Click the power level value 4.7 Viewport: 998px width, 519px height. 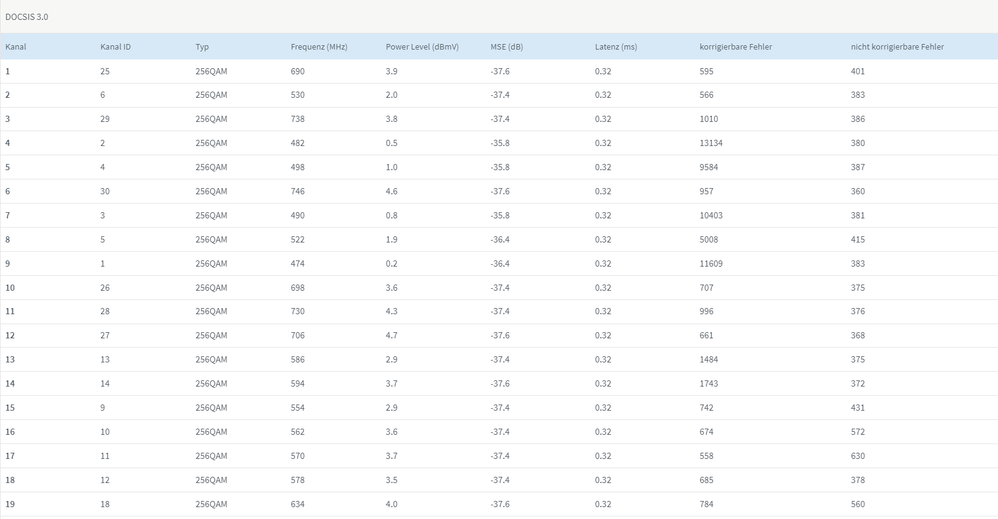pos(391,336)
